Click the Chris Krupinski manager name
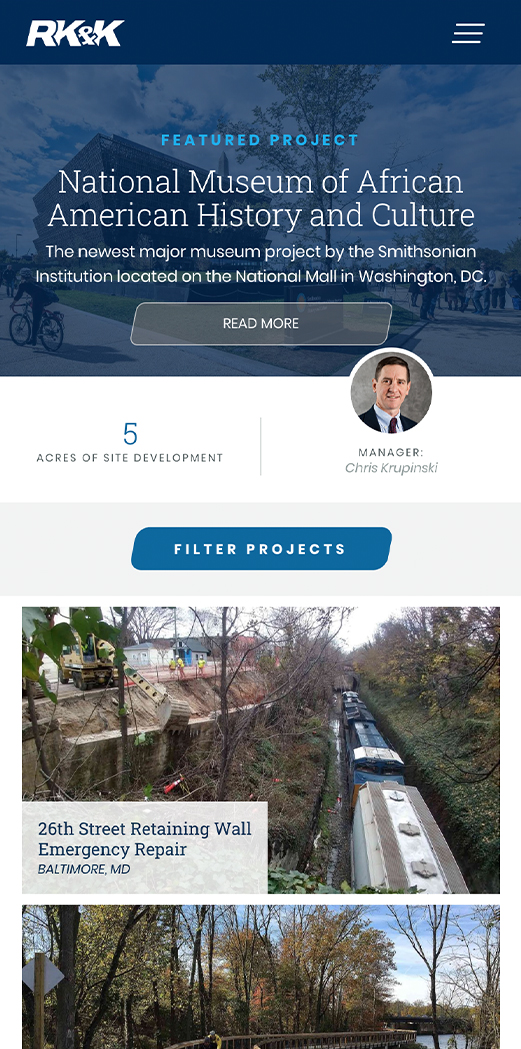 coord(391,468)
